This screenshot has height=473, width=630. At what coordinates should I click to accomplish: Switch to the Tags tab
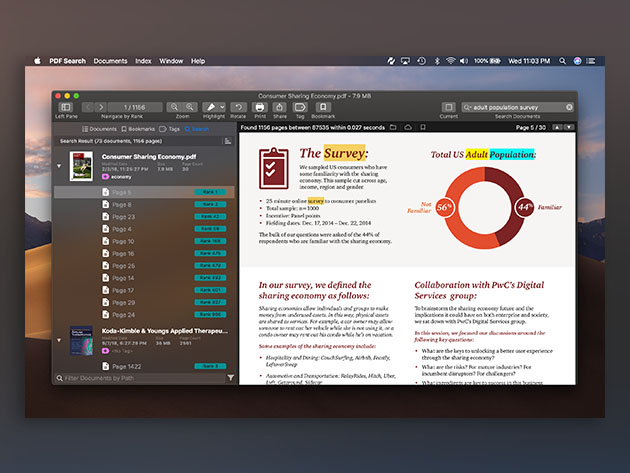tap(169, 129)
